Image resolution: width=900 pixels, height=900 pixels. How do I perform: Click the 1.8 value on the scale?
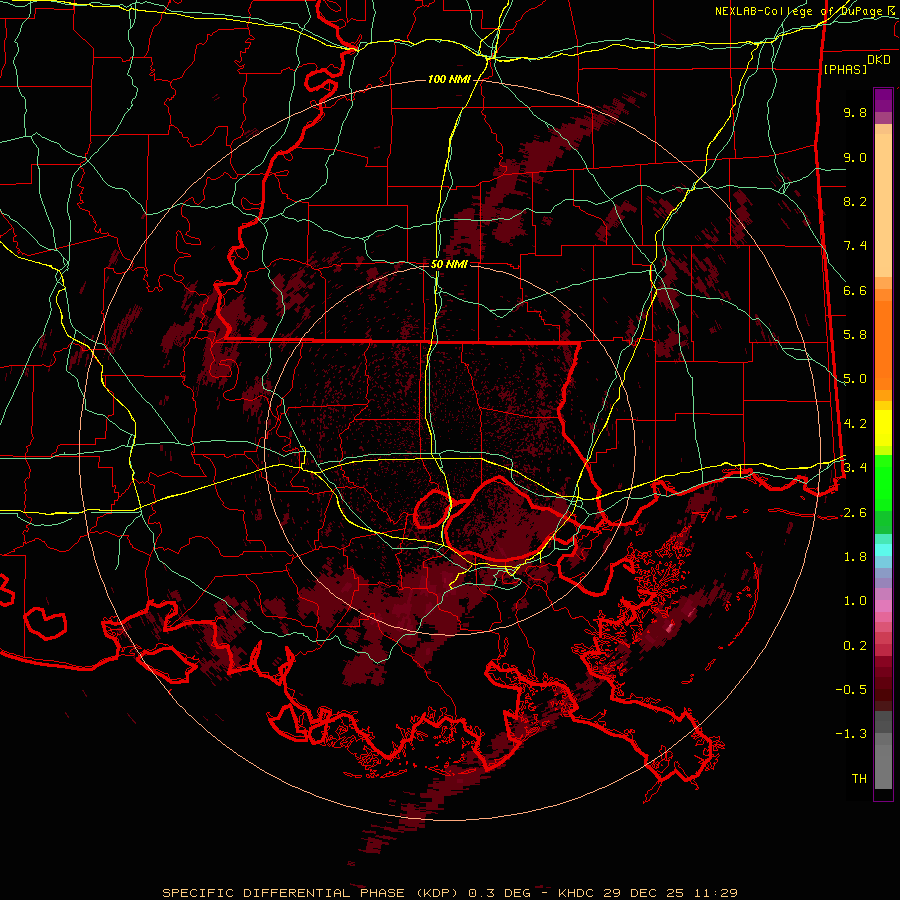[x=855, y=557]
